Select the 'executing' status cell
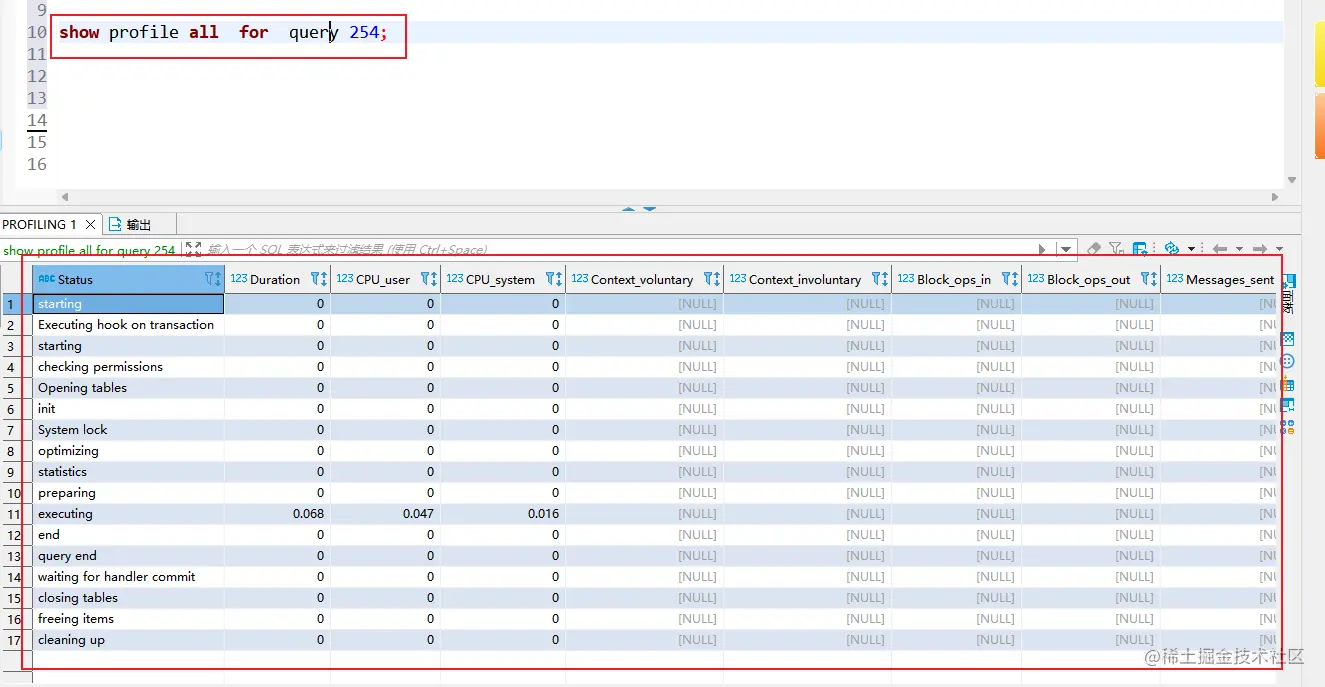Screen dimensions: 1325x687 click(x=128, y=514)
